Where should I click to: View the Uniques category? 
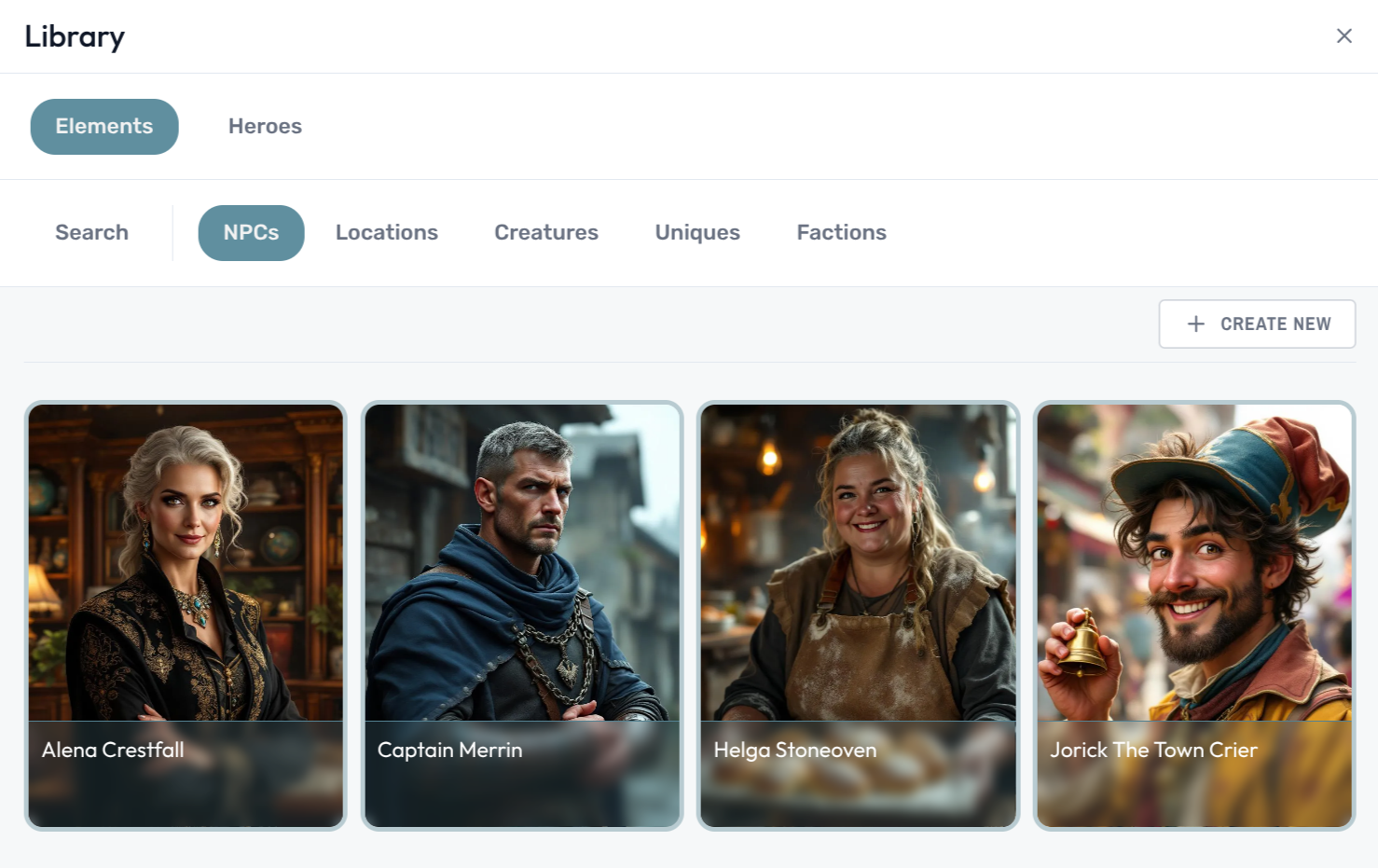point(696,232)
